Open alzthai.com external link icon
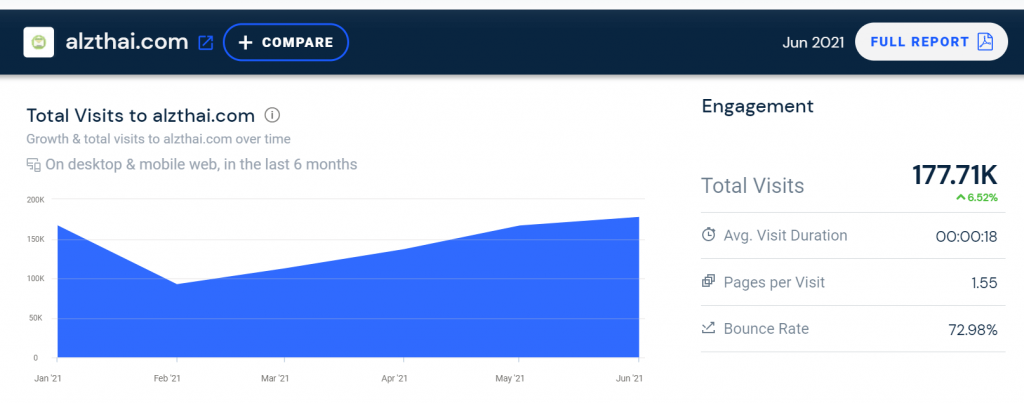Screen dimensions: 1024x403 [x=206, y=43]
